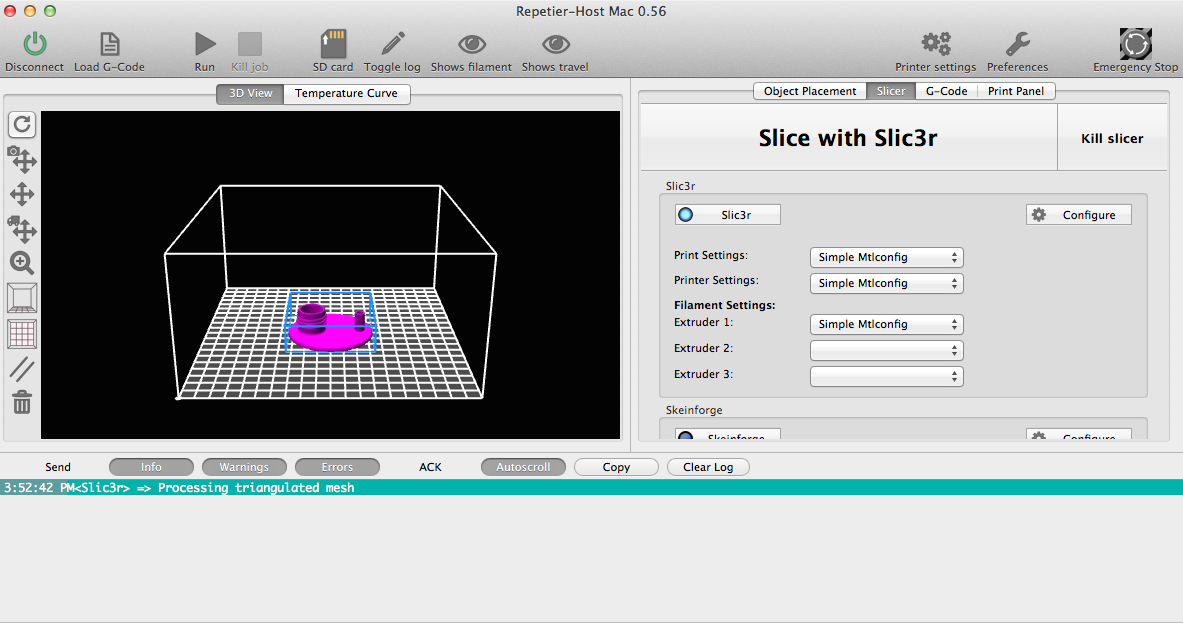Open the Printer Settings dropdown
1183x623 pixels.
[x=886, y=284]
